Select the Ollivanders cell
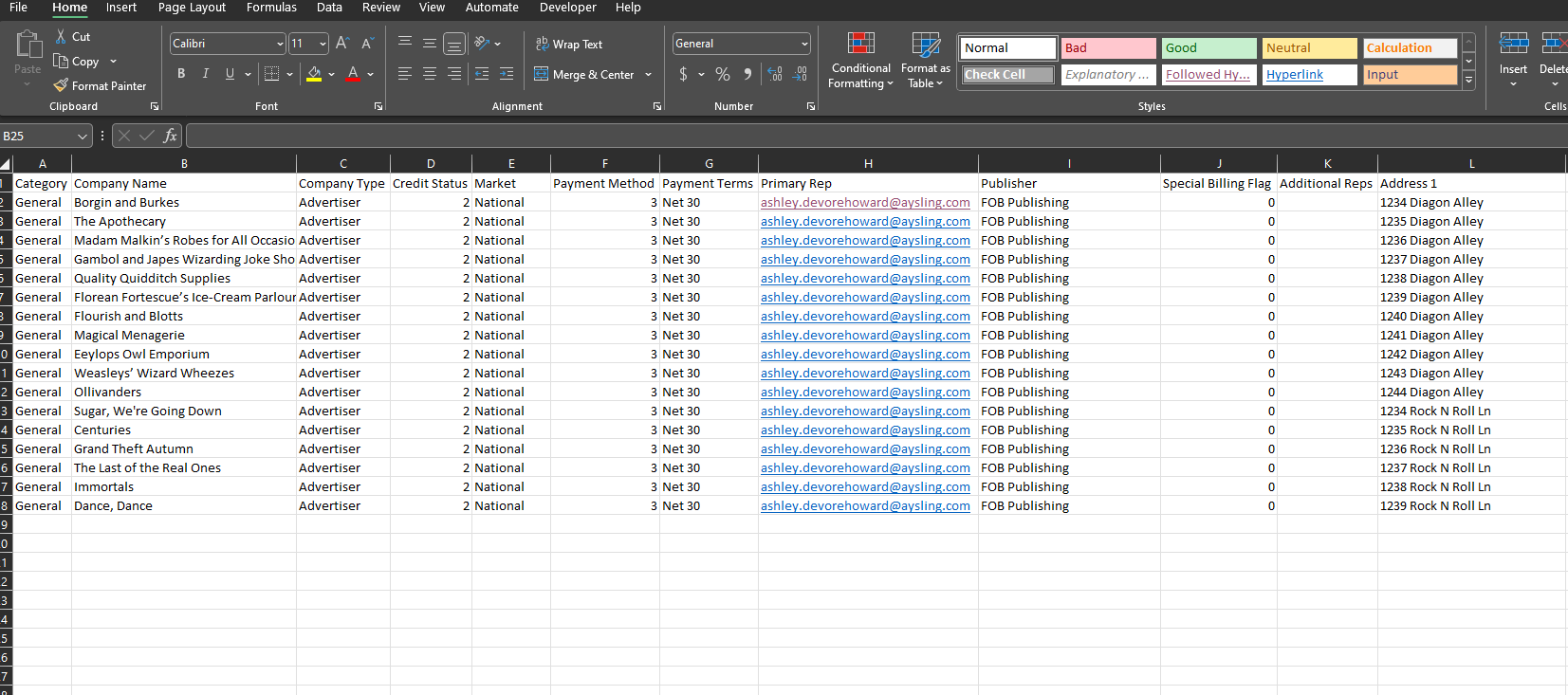Image resolution: width=1568 pixels, height=695 pixels. [x=184, y=392]
